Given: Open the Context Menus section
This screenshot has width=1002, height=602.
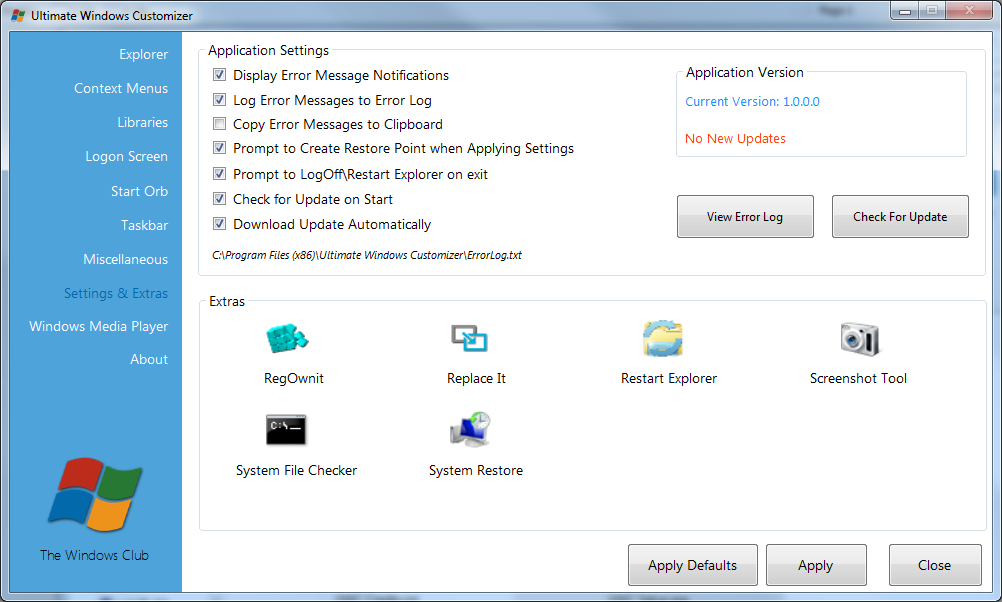Looking at the screenshot, I should pyautogui.click(x=121, y=88).
